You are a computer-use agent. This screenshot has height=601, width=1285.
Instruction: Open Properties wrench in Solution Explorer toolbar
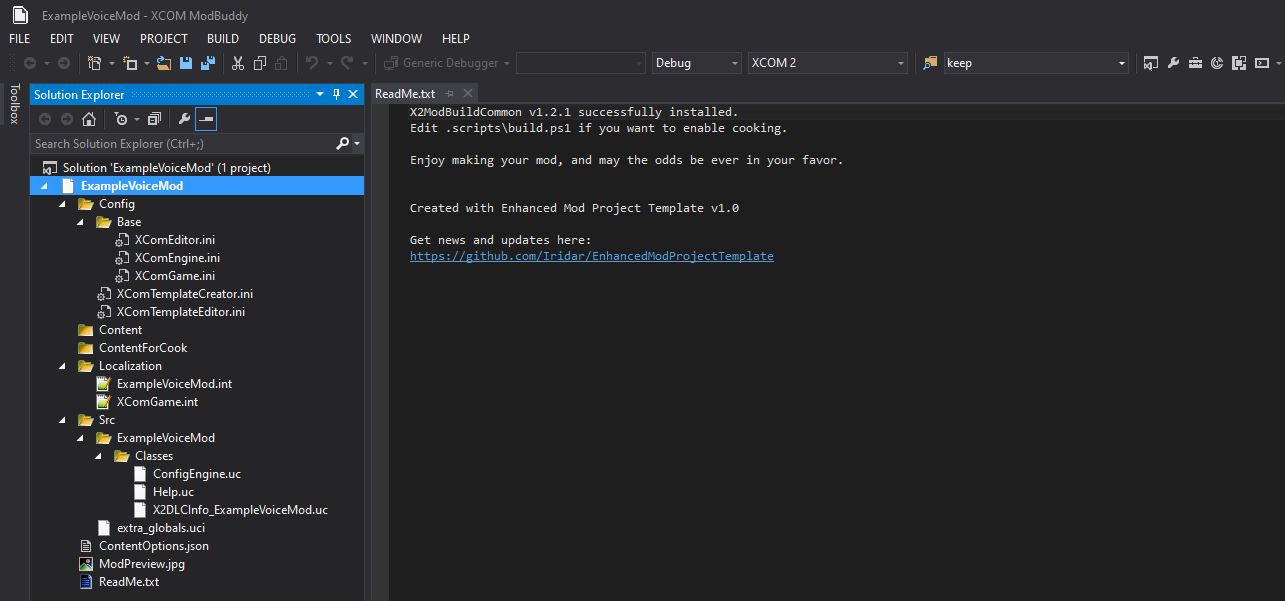(184, 119)
